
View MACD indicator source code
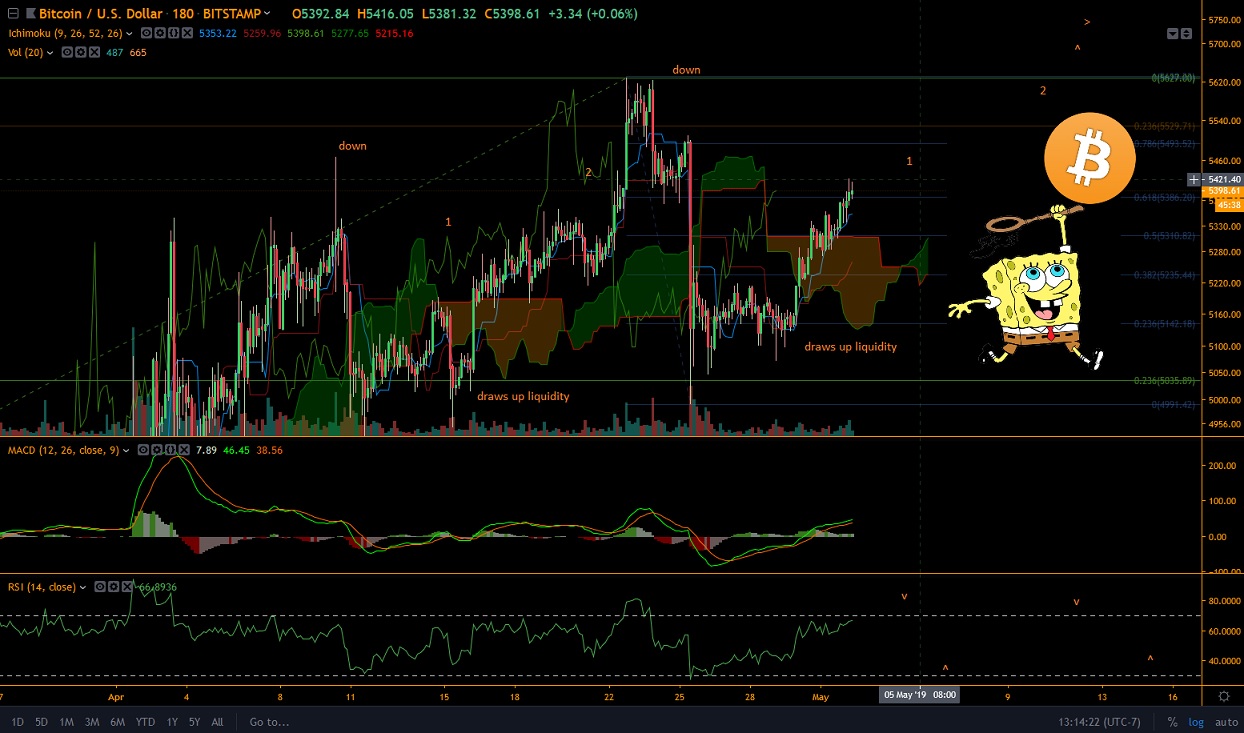click(168, 450)
